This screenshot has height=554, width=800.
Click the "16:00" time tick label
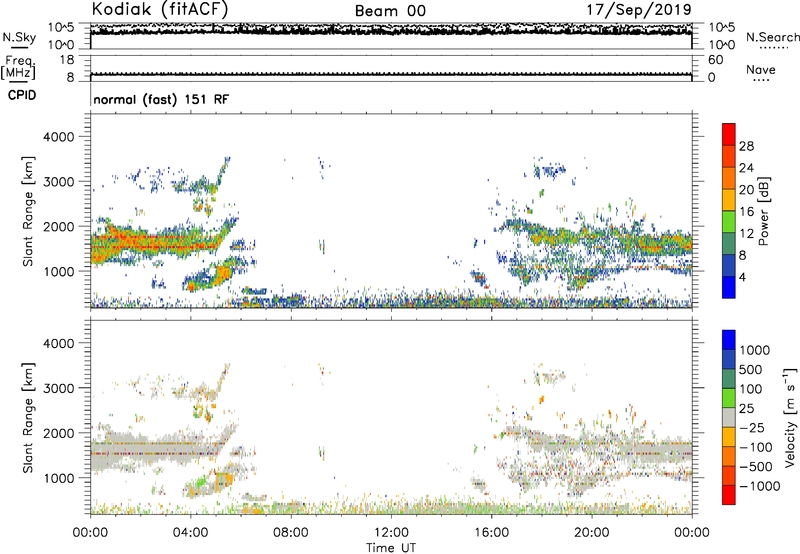(x=491, y=533)
